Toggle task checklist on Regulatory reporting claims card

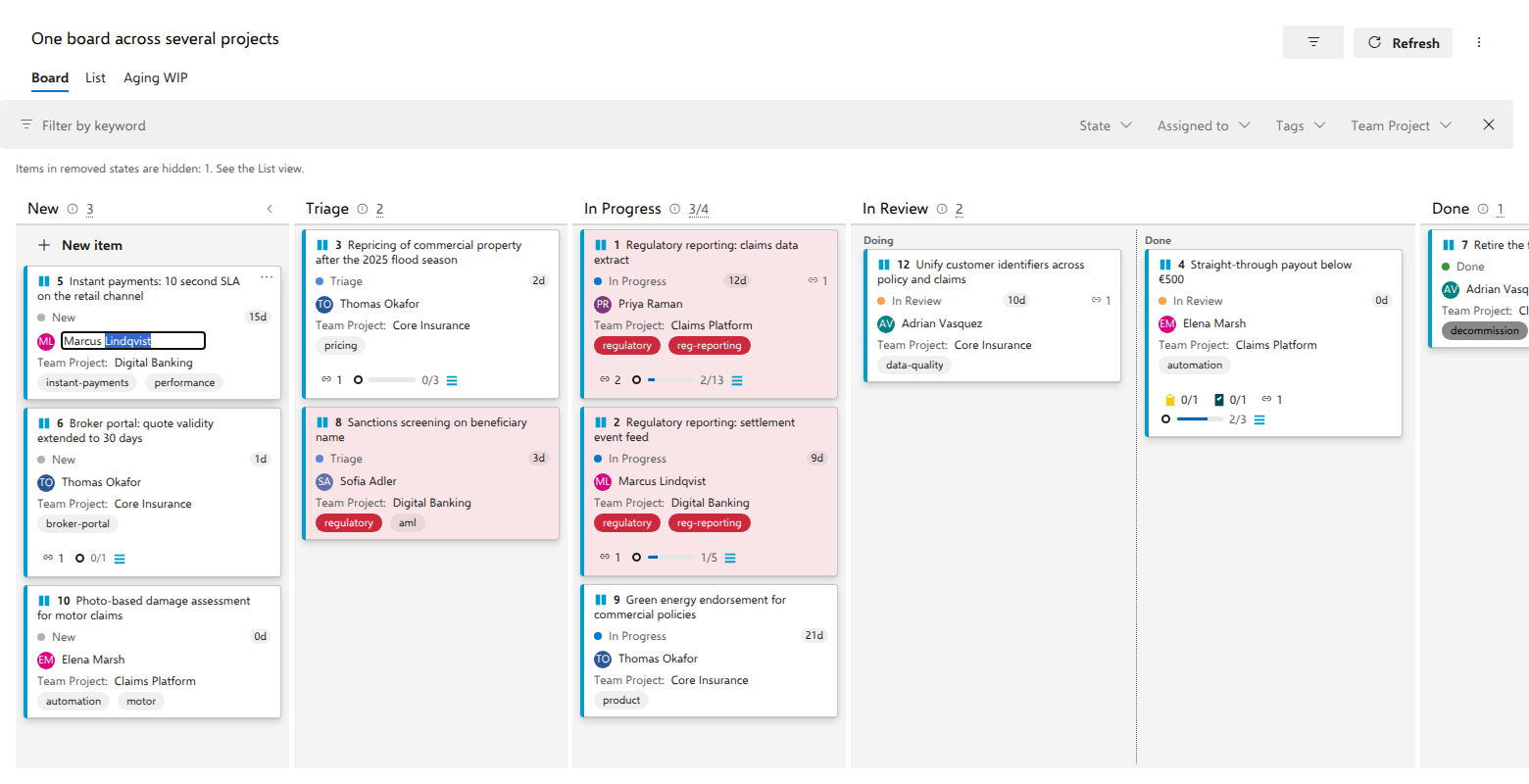(737, 380)
